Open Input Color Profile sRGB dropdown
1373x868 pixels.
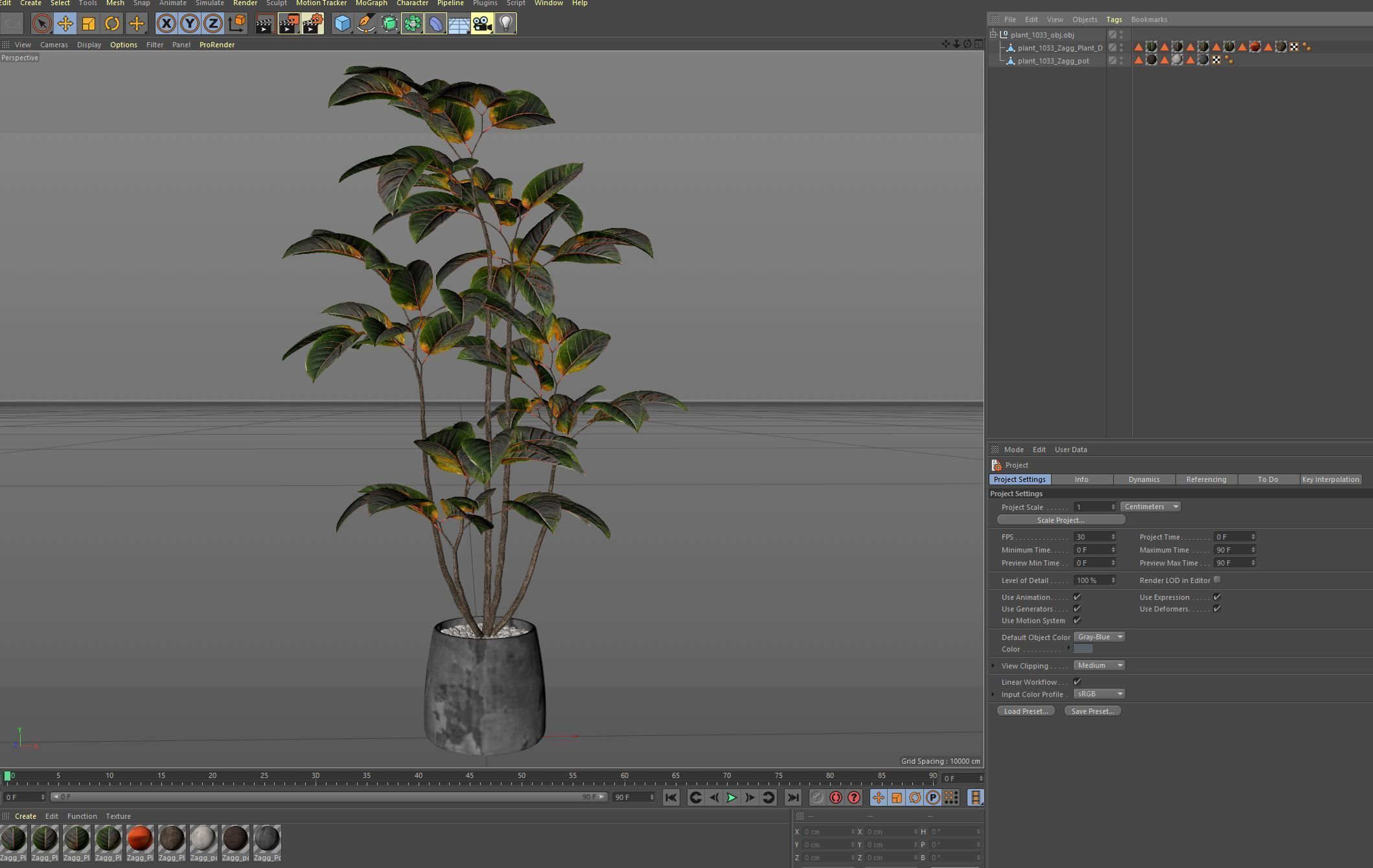coord(1100,694)
